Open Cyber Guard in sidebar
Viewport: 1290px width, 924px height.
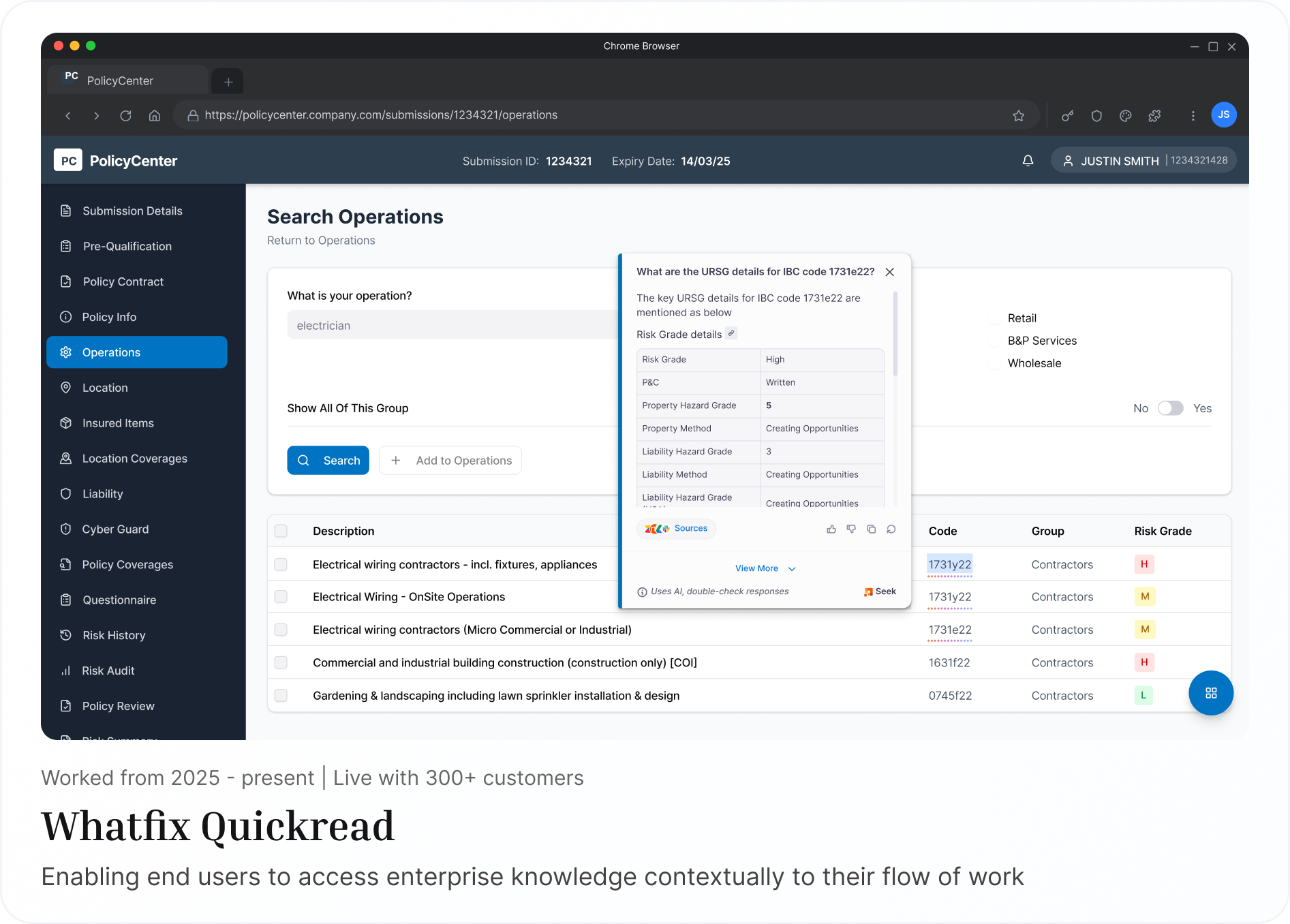coord(136,529)
